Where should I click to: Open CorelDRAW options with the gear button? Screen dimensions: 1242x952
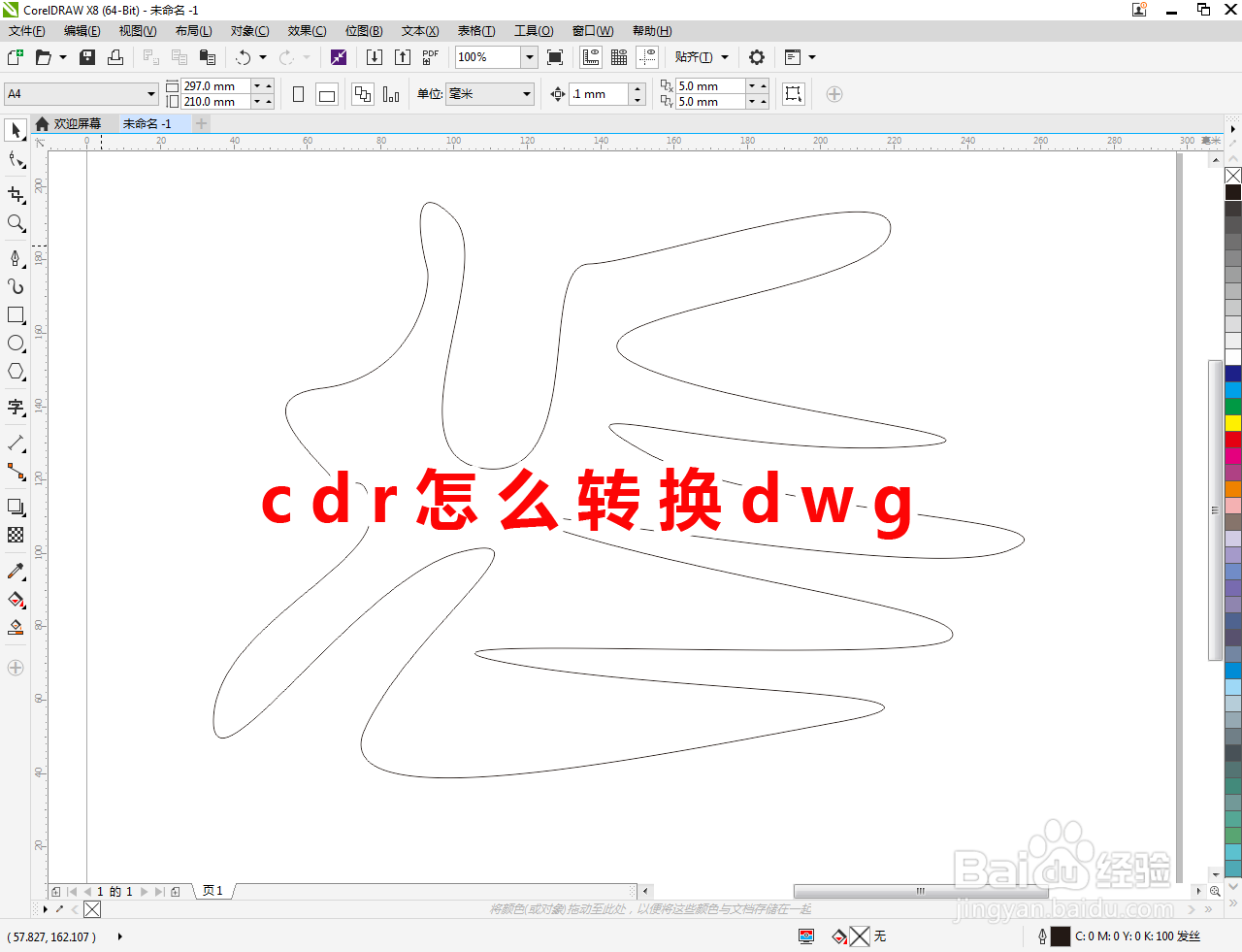click(756, 57)
